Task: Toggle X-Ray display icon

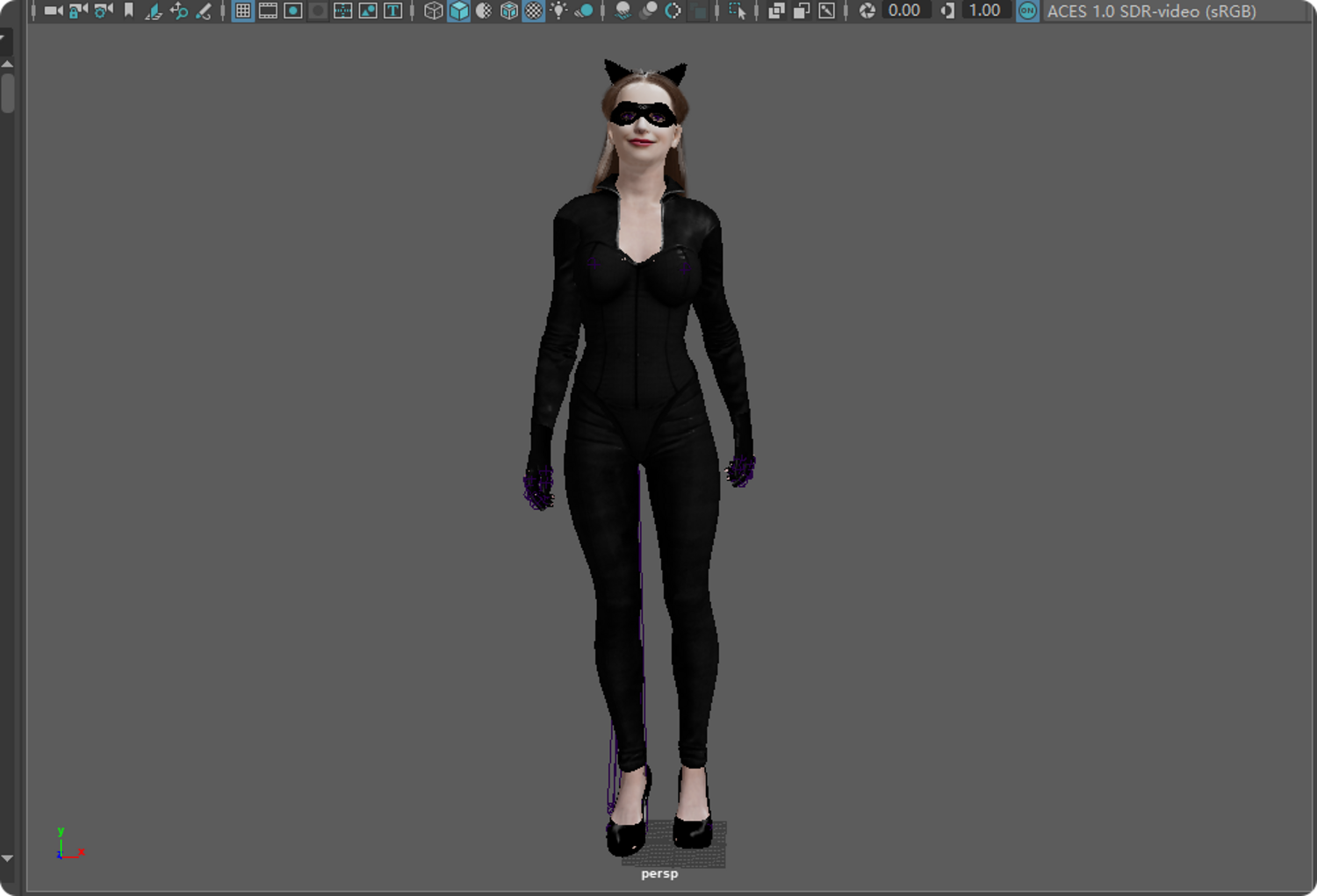Action: (x=777, y=11)
